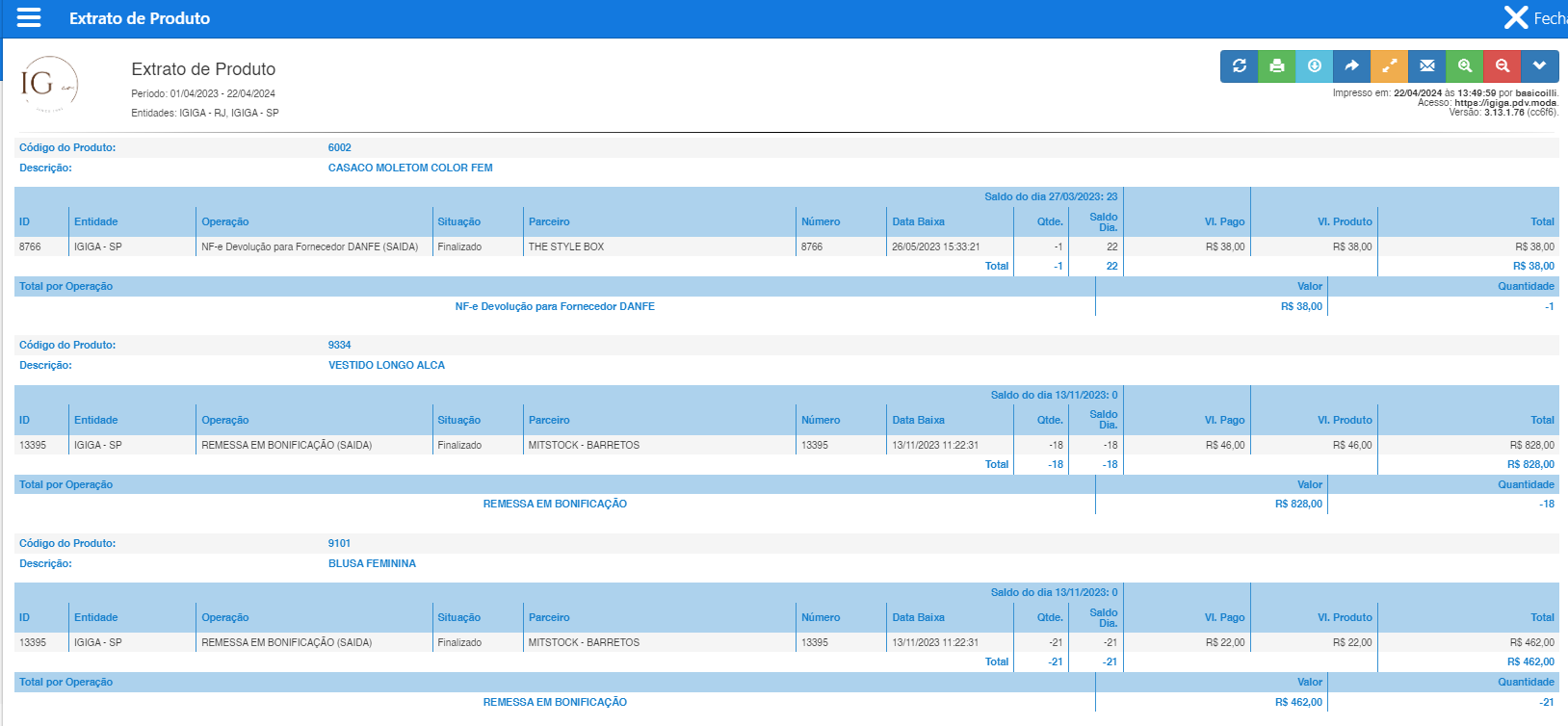Click the share arrow icon
1568x726 pixels.
pyautogui.click(x=1352, y=66)
